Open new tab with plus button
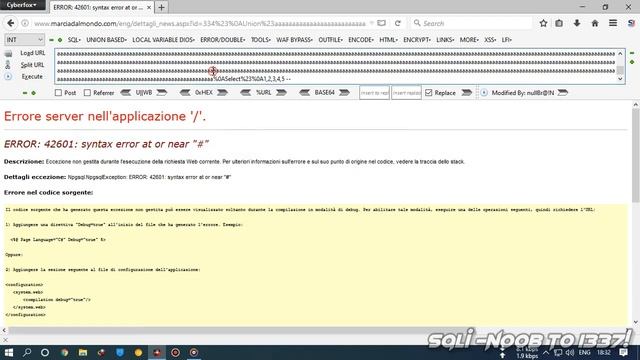Screen dimensions: 640x360 click(x=162, y=7)
